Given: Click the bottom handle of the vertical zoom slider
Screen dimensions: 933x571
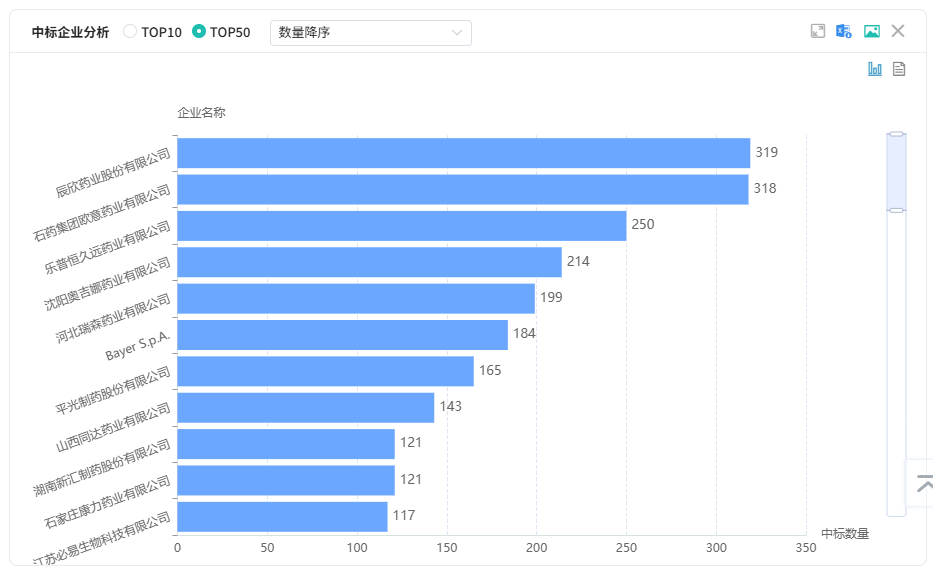Looking at the screenshot, I should [896, 210].
